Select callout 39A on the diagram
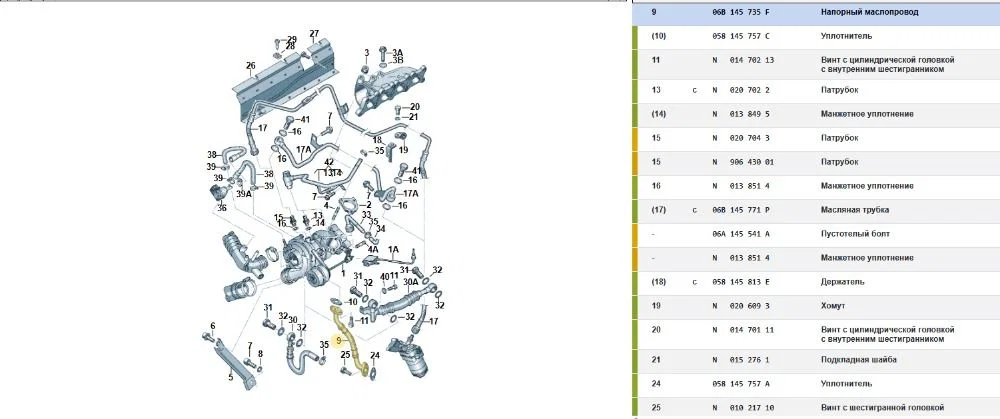 coord(244,195)
